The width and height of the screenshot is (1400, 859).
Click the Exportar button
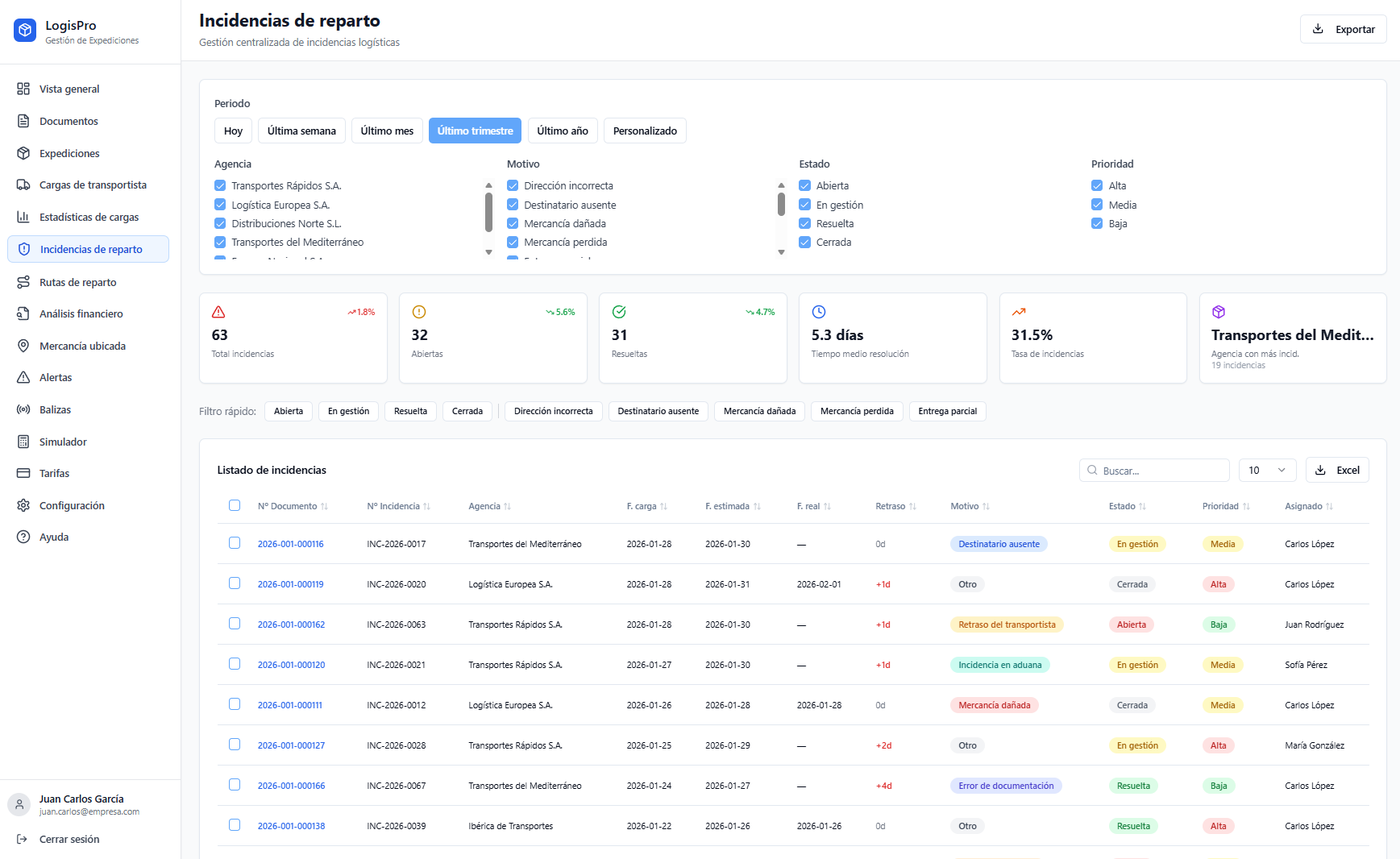click(1343, 29)
